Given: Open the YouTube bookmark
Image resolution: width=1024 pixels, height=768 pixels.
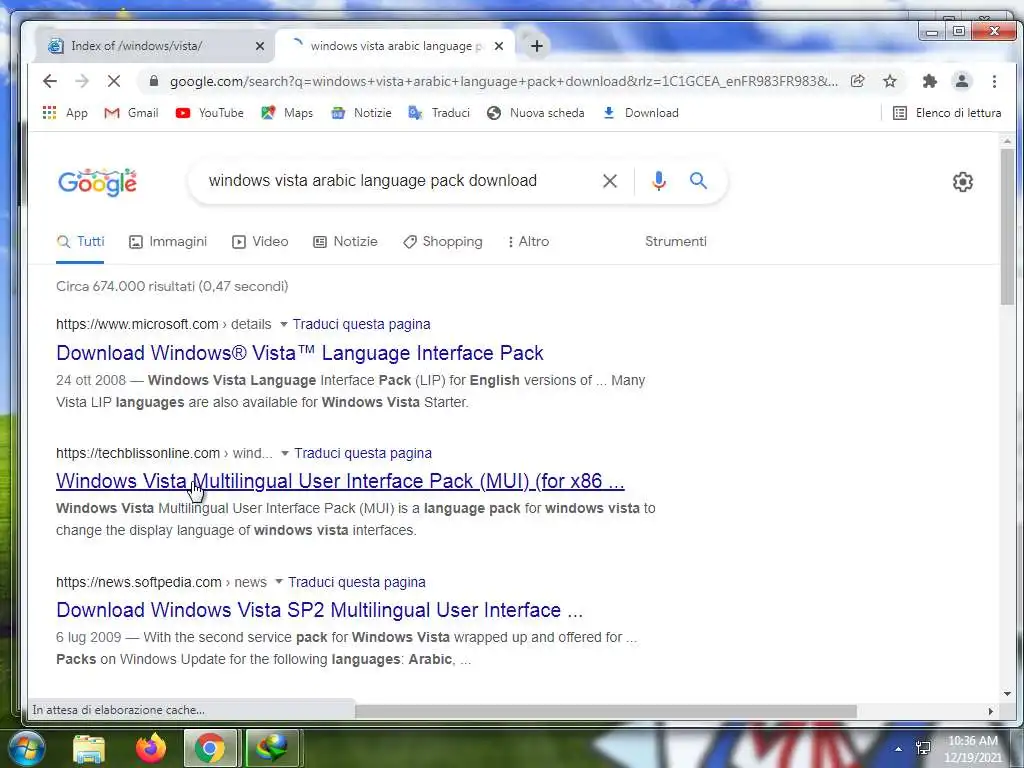Looking at the screenshot, I should click(x=210, y=113).
